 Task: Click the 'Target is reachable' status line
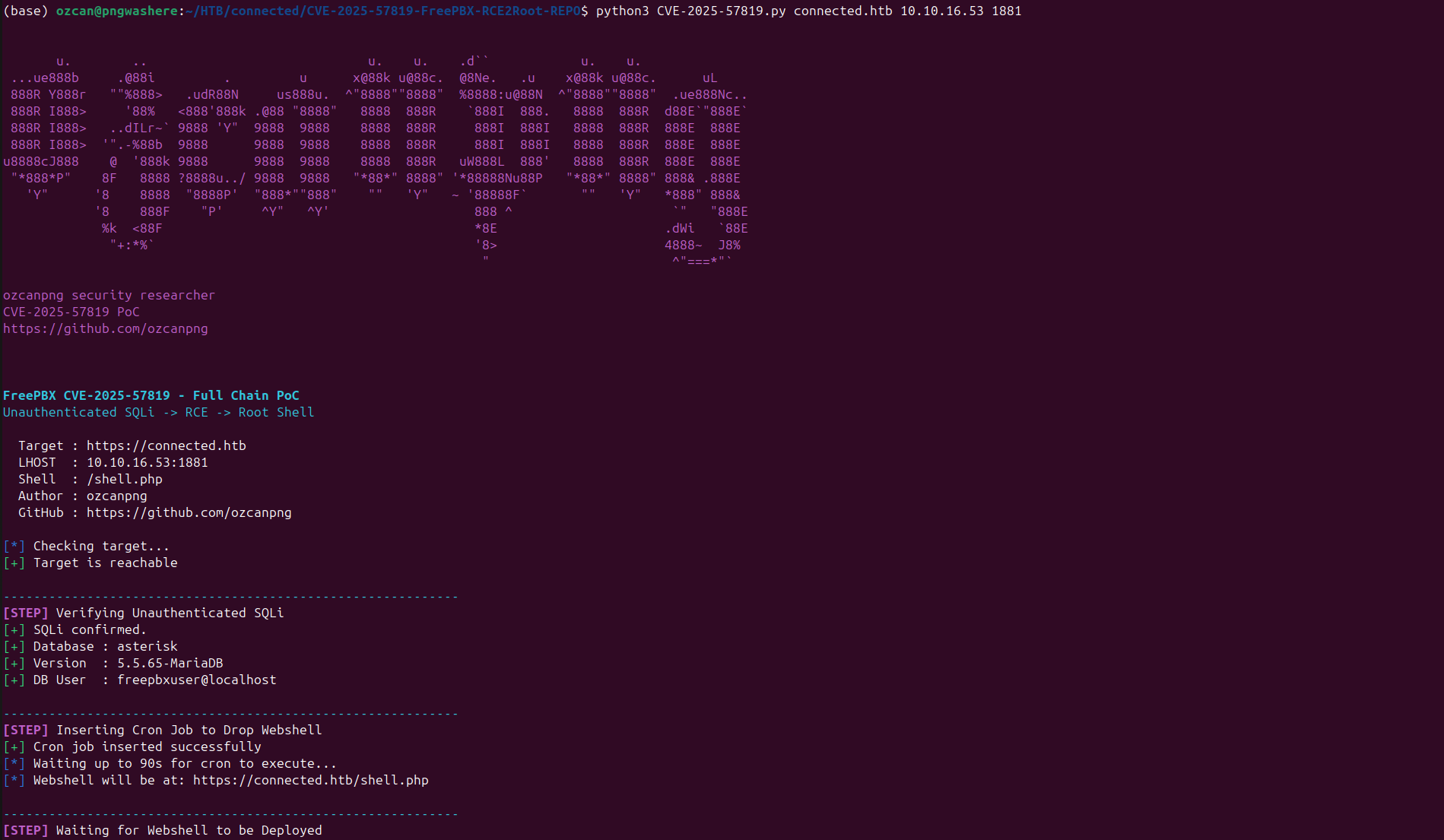pos(90,563)
